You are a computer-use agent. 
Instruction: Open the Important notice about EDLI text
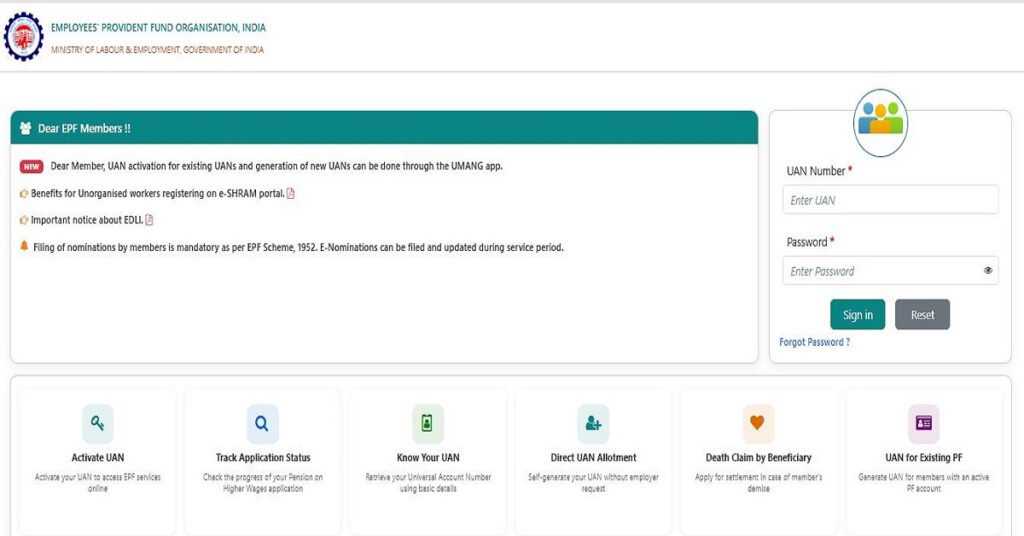pyautogui.click(x=87, y=220)
